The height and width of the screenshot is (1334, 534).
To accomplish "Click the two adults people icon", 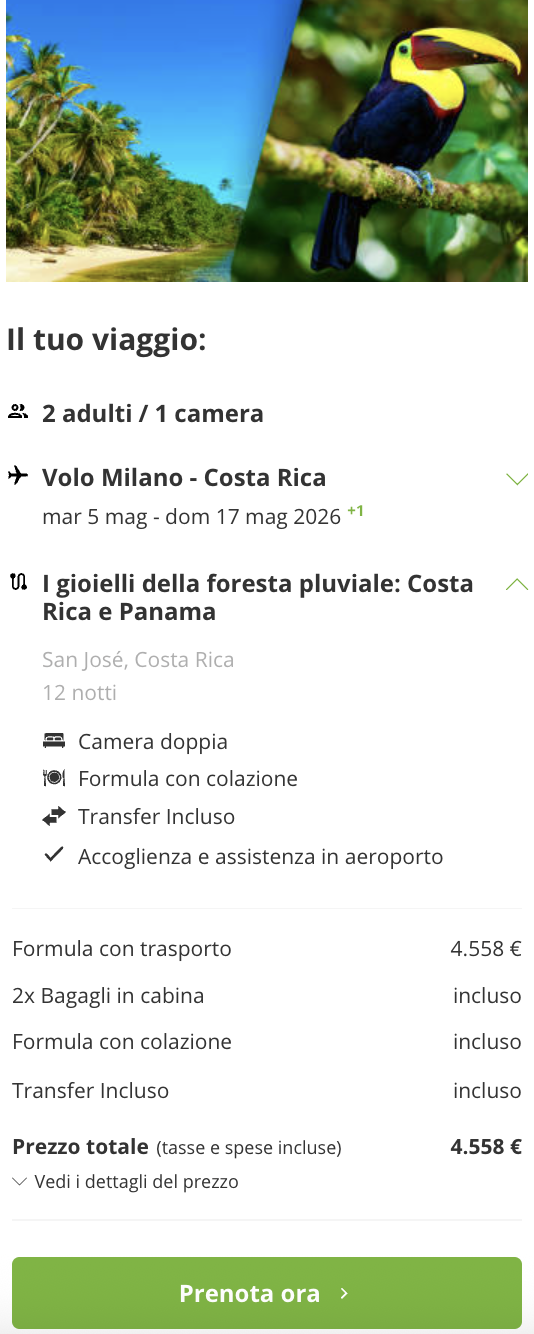I will (18, 412).
